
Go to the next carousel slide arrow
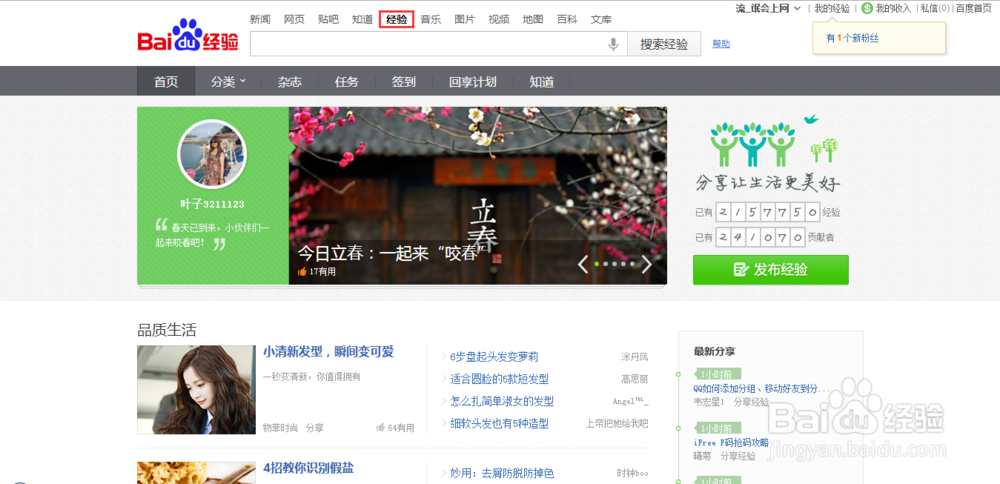click(647, 264)
